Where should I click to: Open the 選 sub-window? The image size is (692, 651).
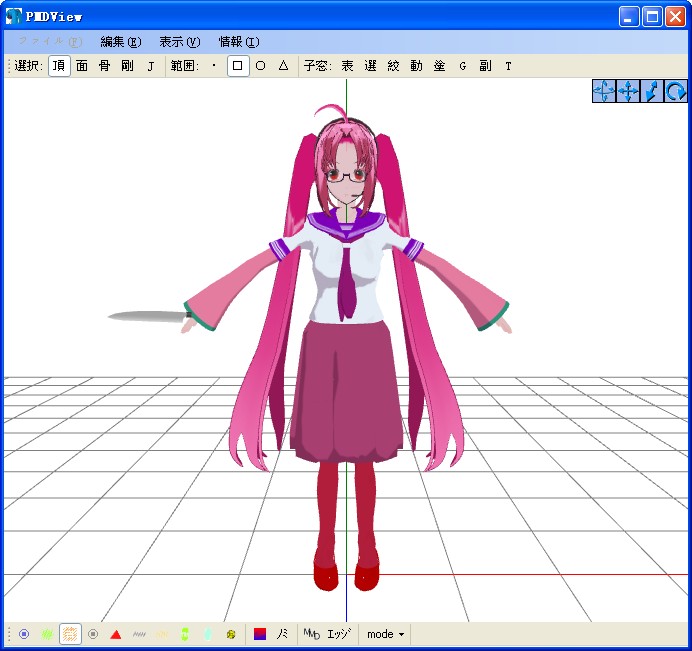(371, 66)
